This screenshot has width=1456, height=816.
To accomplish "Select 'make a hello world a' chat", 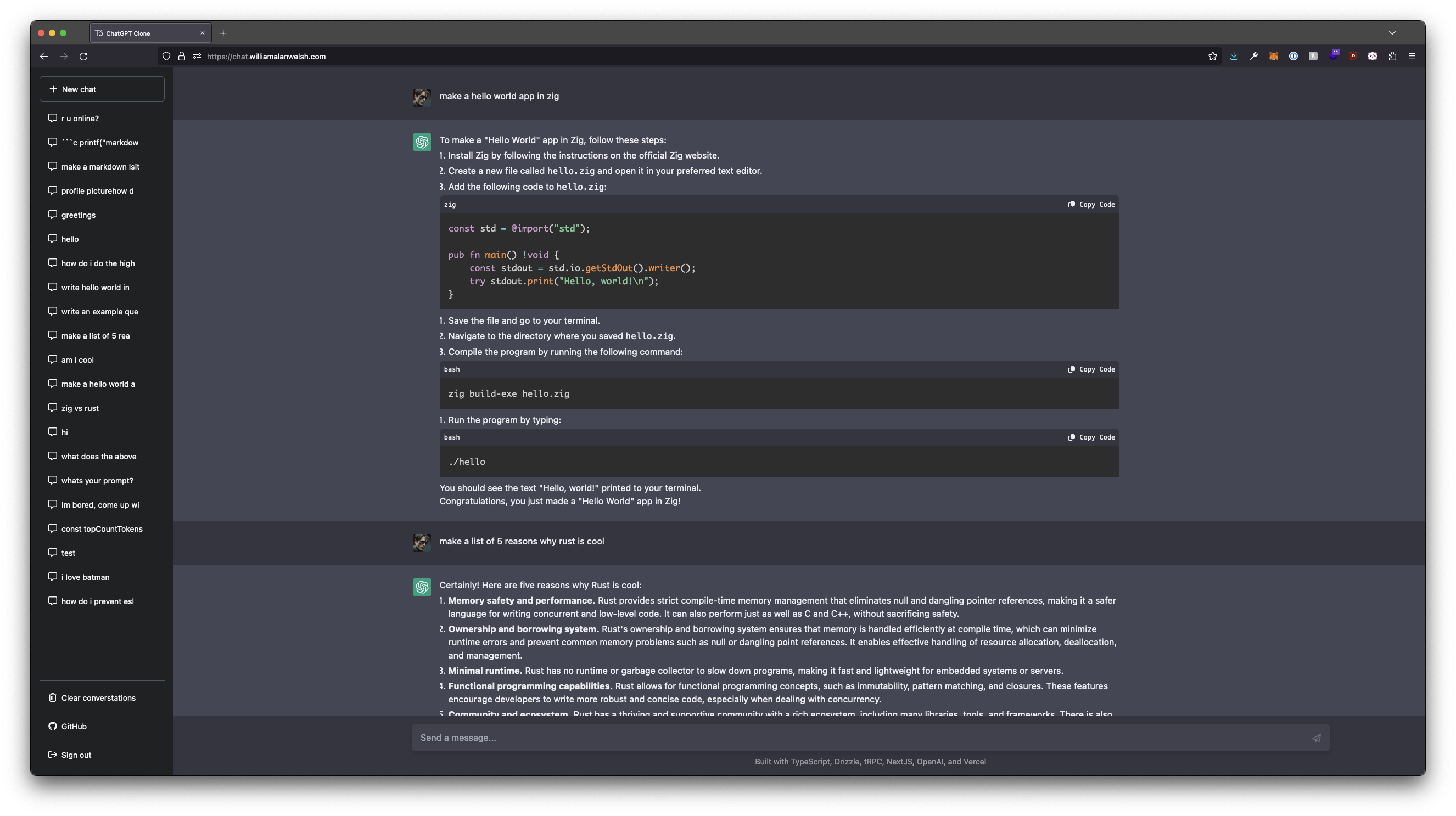I will 102,384.
